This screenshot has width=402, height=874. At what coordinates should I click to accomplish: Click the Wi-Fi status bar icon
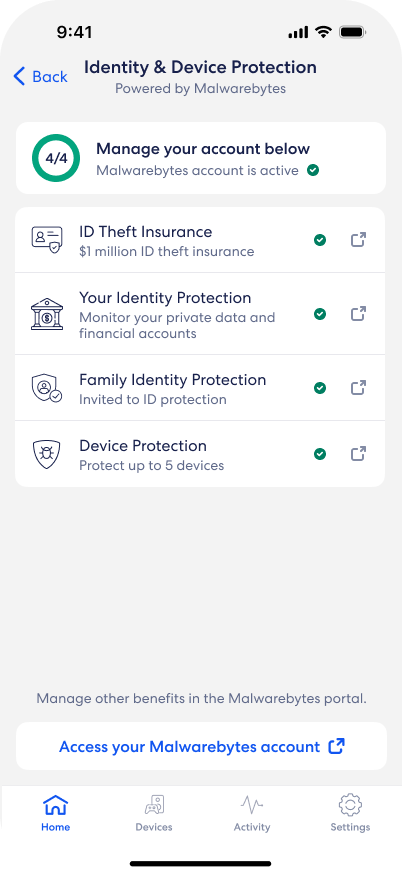click(x=323, y=32)
